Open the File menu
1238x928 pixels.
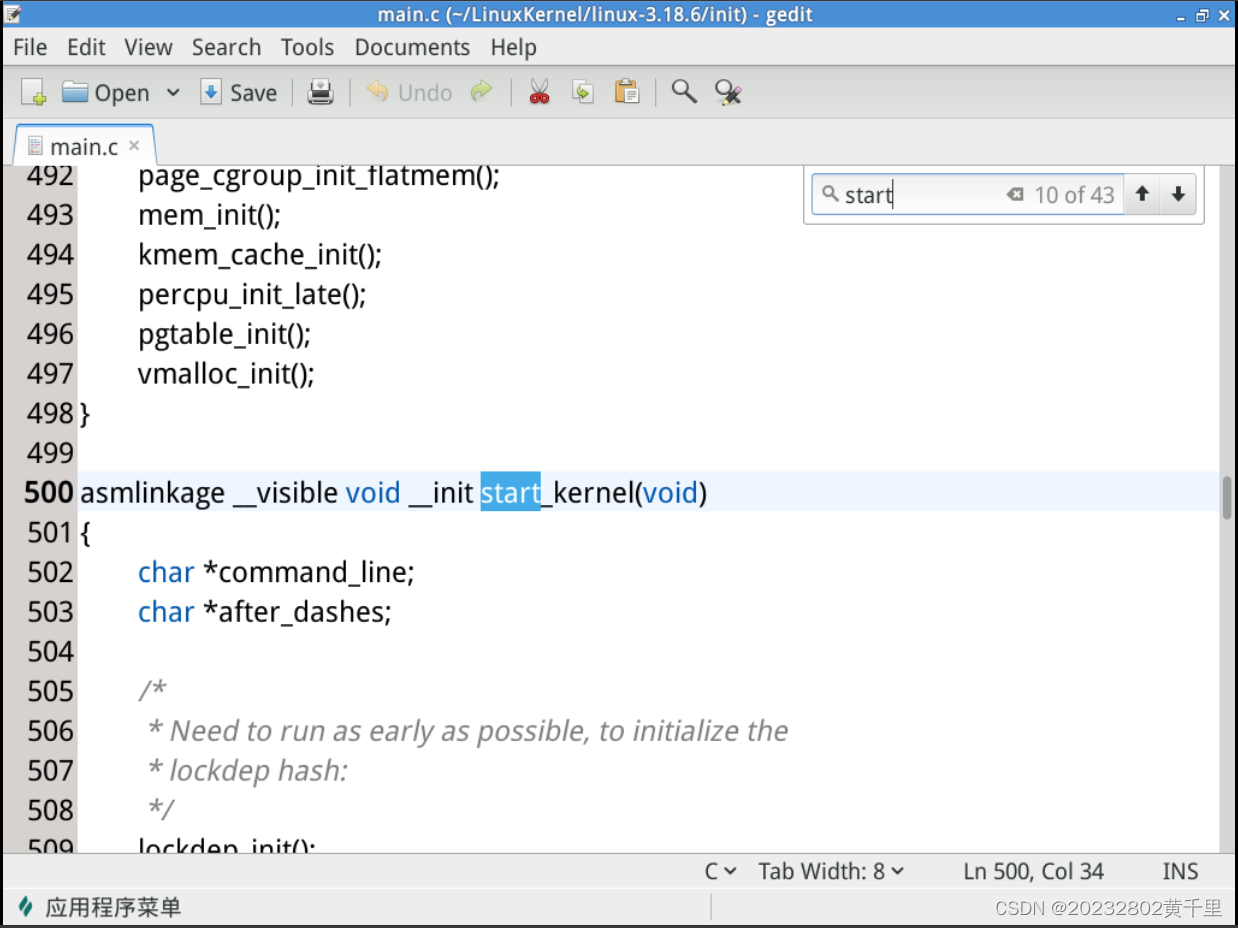(30, 47)
